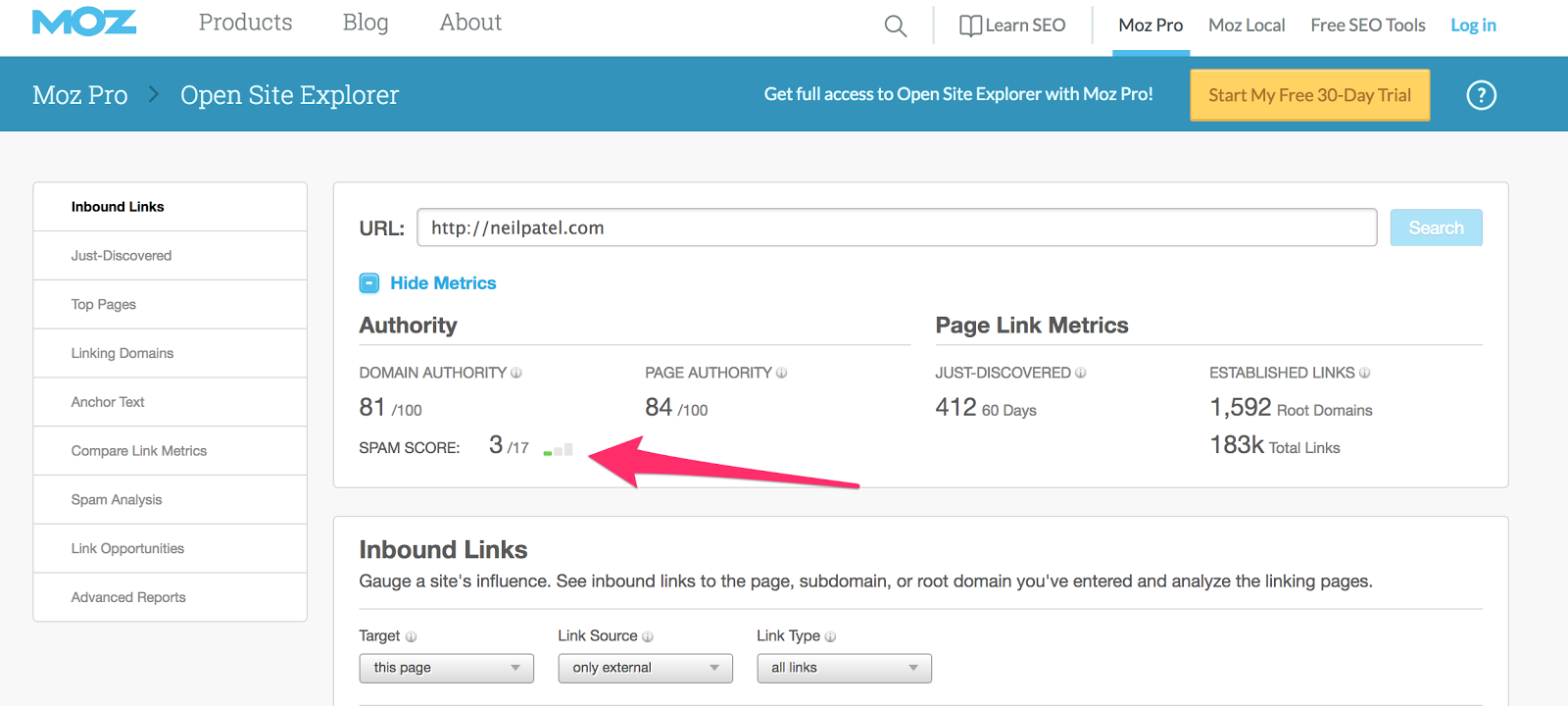Viewport: 1568px width, 706px height.
Task: Select Just-Discovered in sidebar
Action: coord(171,256)
